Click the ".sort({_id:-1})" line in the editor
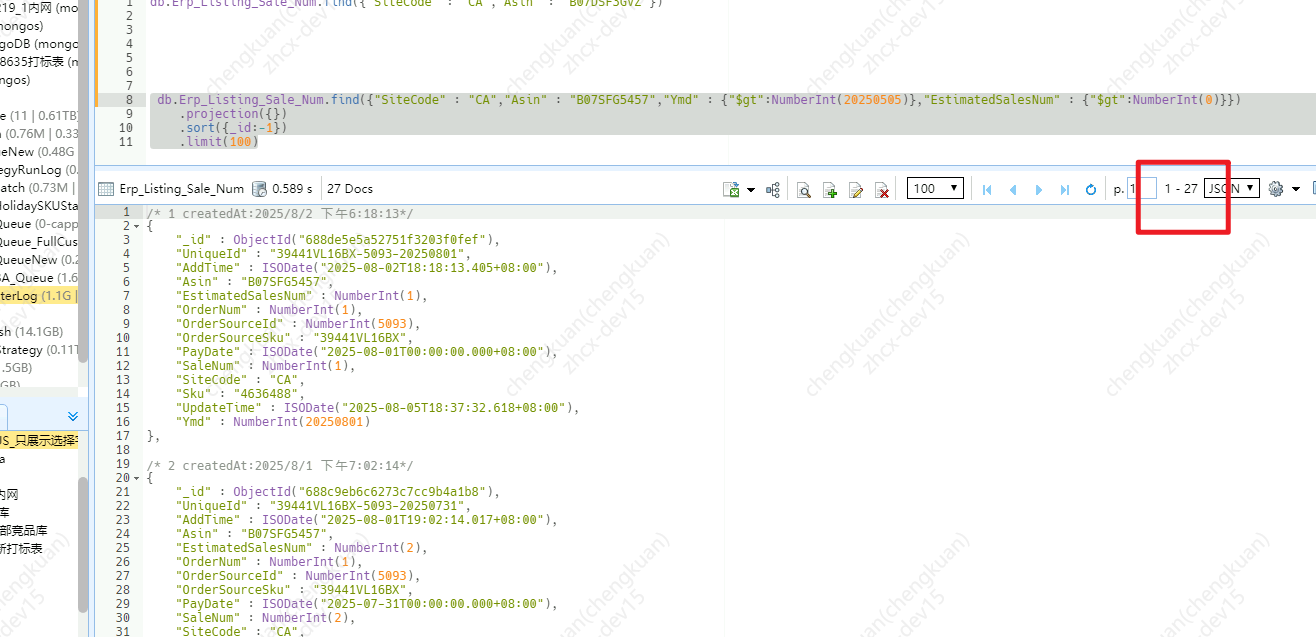The height and width of the screenshot is (637, 1316). click(x=233, y=128)
